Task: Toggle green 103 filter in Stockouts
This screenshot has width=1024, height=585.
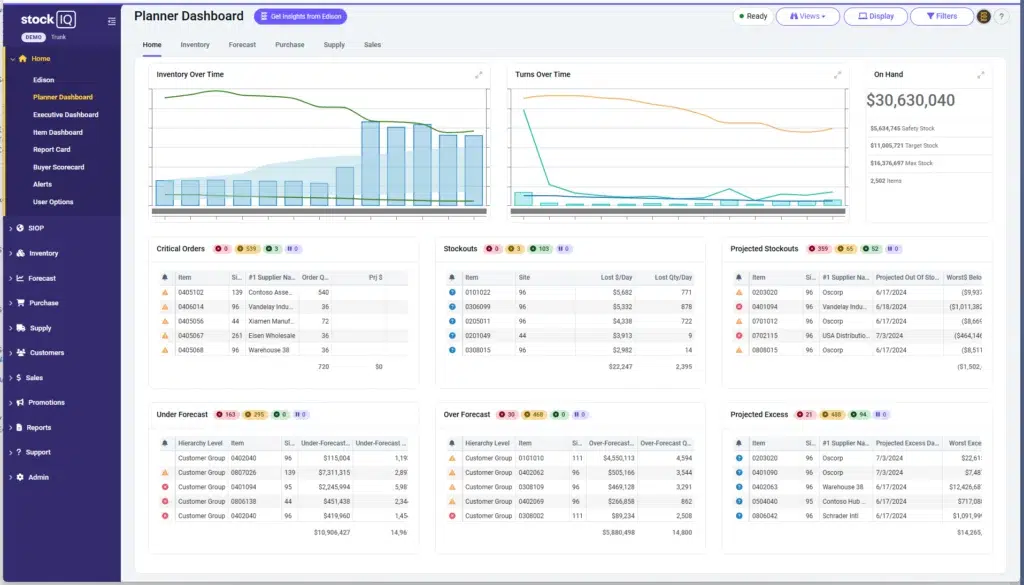Action: pos(540,249)
